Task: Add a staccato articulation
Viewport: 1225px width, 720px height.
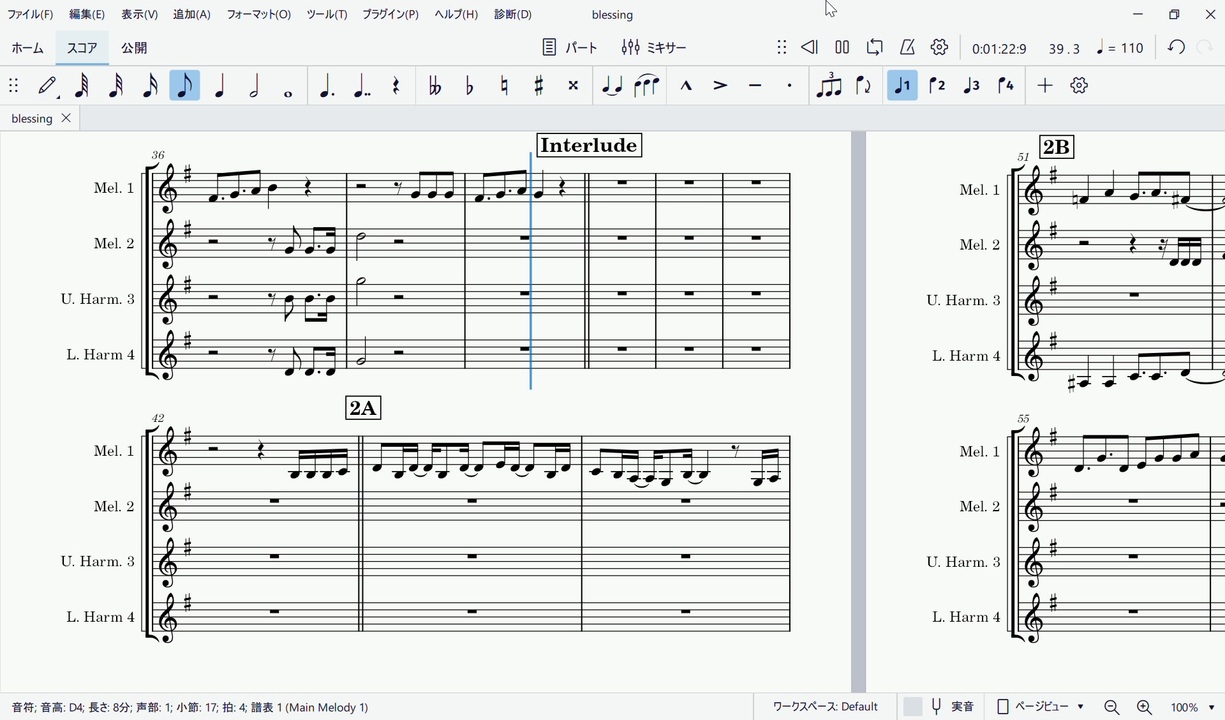Action: click(789, 86)
